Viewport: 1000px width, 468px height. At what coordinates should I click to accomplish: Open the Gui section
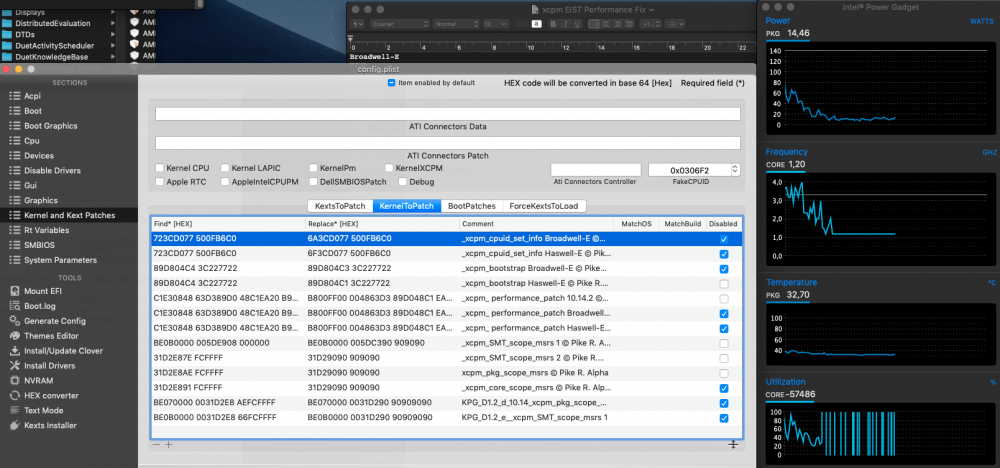click(x=31, y=185)
